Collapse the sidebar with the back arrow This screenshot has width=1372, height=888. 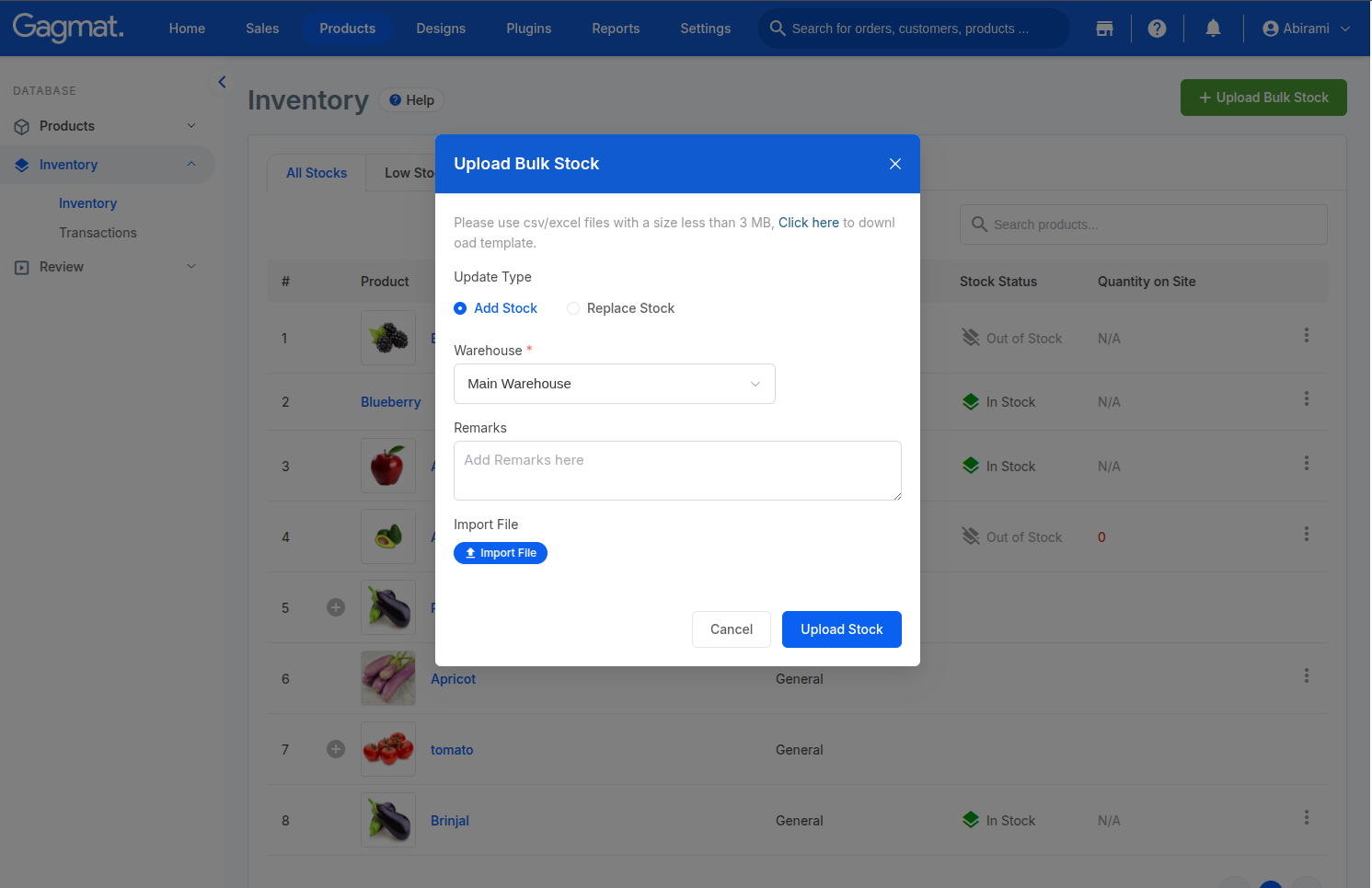pos(222,82)
